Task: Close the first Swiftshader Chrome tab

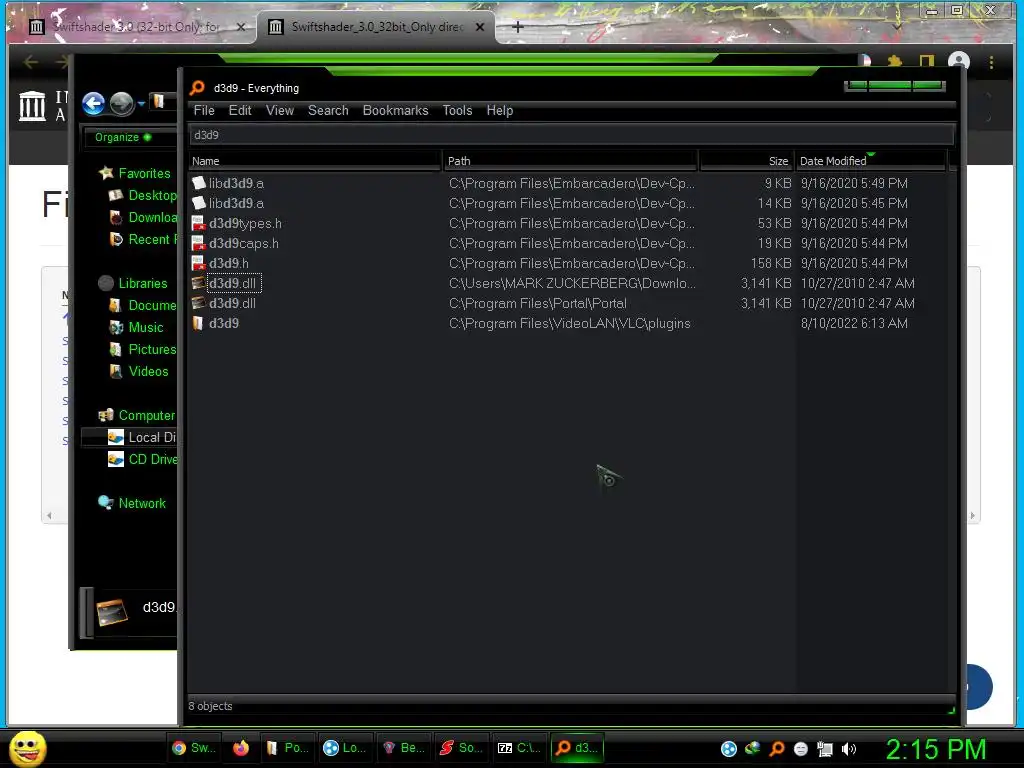Action: (x=241, y=27)
